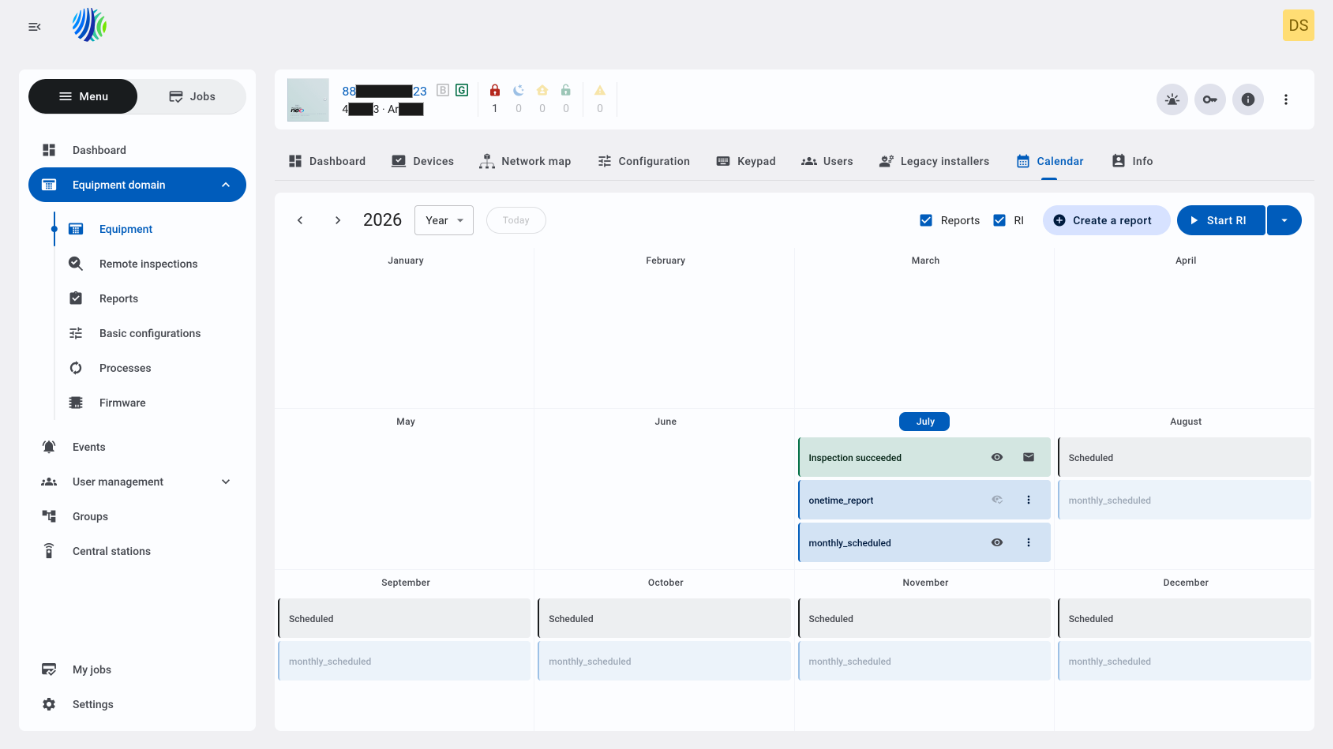Screen dimensions: 1333x749
Task: Open the three-dot menu for onetime_report
Action: tap(1028, 500)
